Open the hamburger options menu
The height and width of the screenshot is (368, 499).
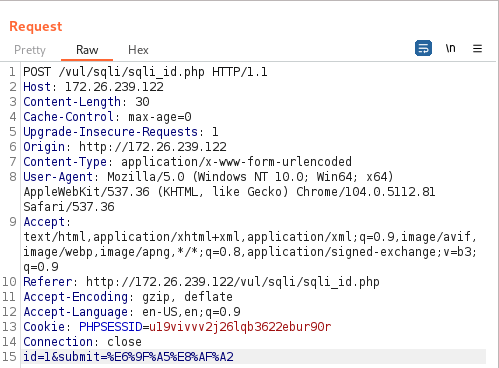[x=477, y=49]
